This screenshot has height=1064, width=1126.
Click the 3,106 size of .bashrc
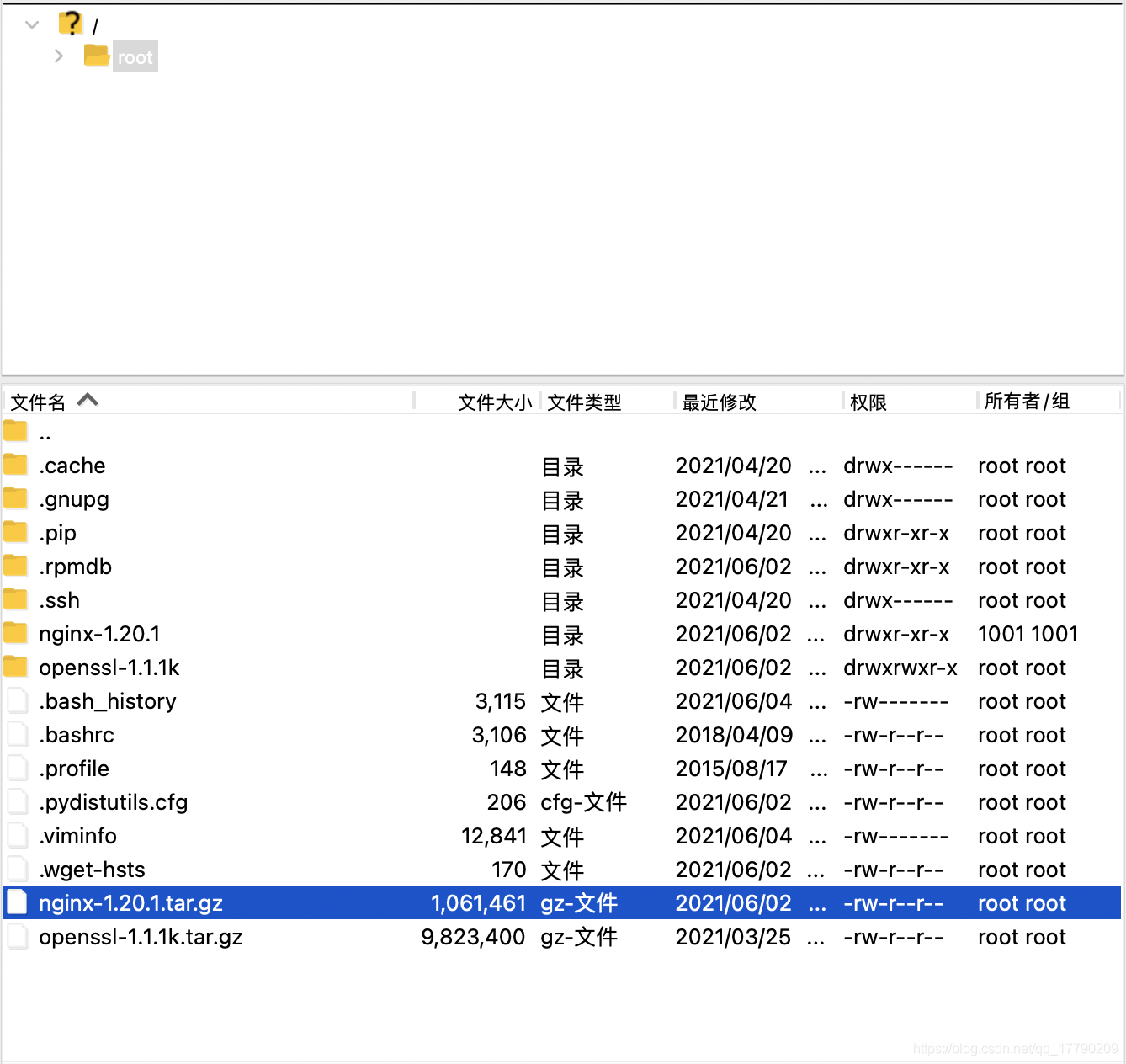click(x=499, y=736)
